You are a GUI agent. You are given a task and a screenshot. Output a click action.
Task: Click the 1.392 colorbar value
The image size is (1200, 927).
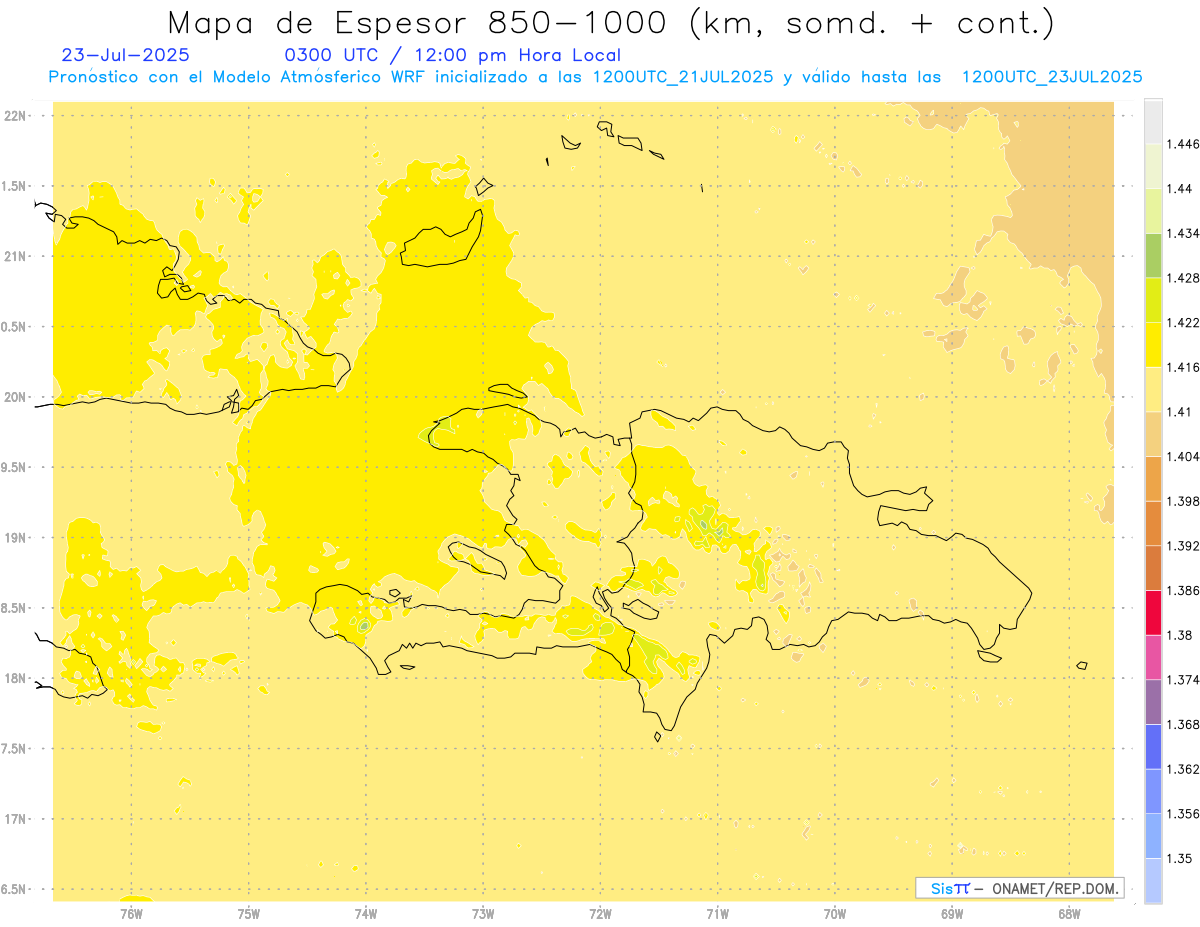1183,546
